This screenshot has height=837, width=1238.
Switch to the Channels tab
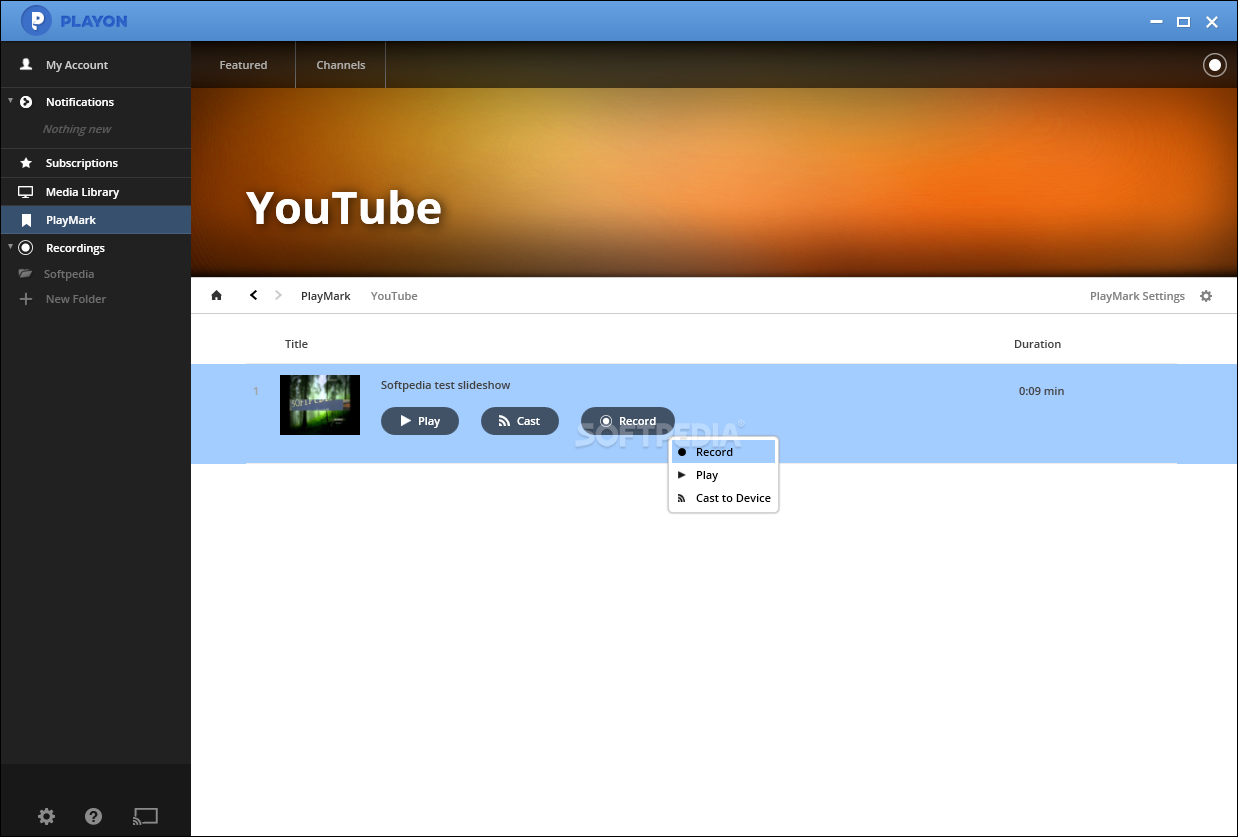coord(341,65)
